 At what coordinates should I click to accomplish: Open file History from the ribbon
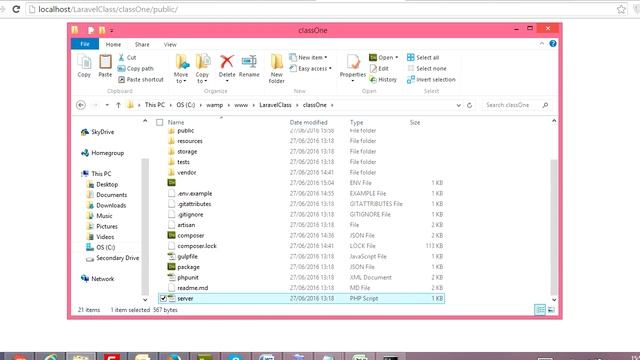pyautogui.click(x=383, y=80)
